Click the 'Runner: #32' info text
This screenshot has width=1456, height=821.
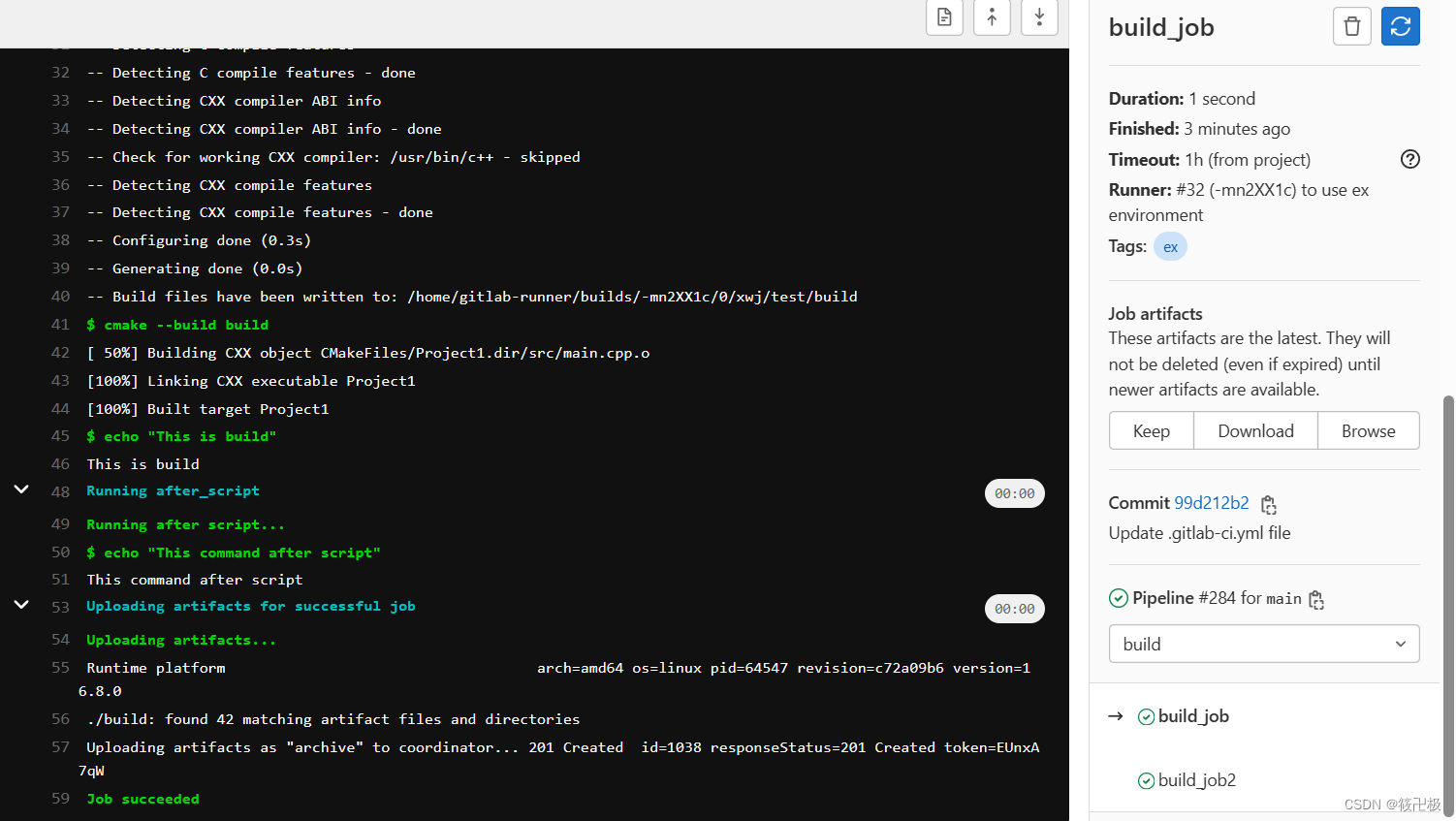tap(1239, 202)
